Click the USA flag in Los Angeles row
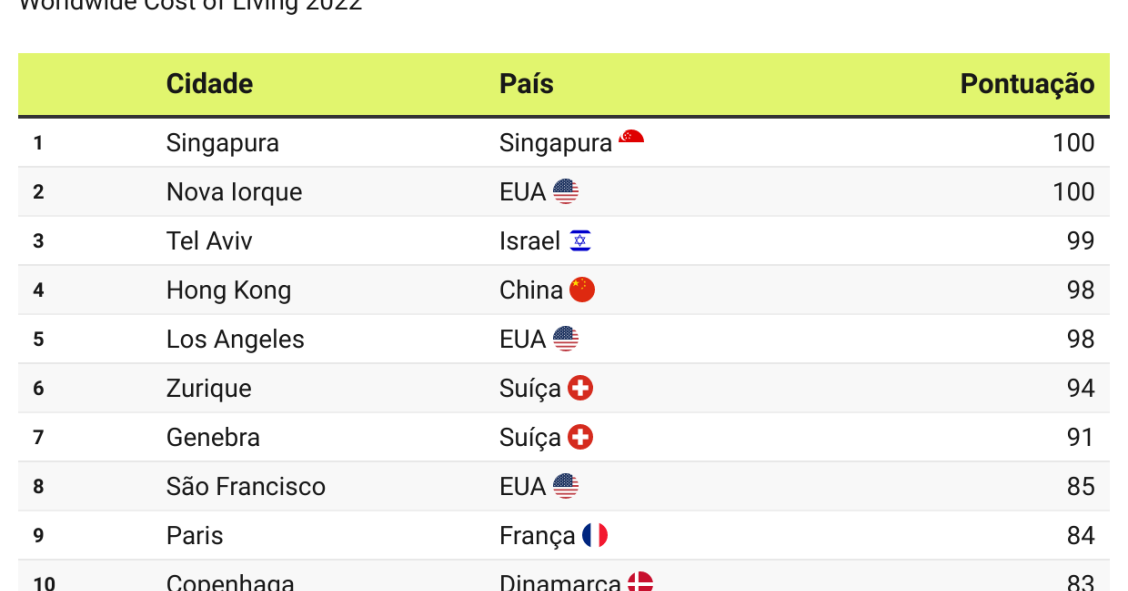Image resolution: width=1128 pixels, height=591 pixels. click(x=565, y=339)
